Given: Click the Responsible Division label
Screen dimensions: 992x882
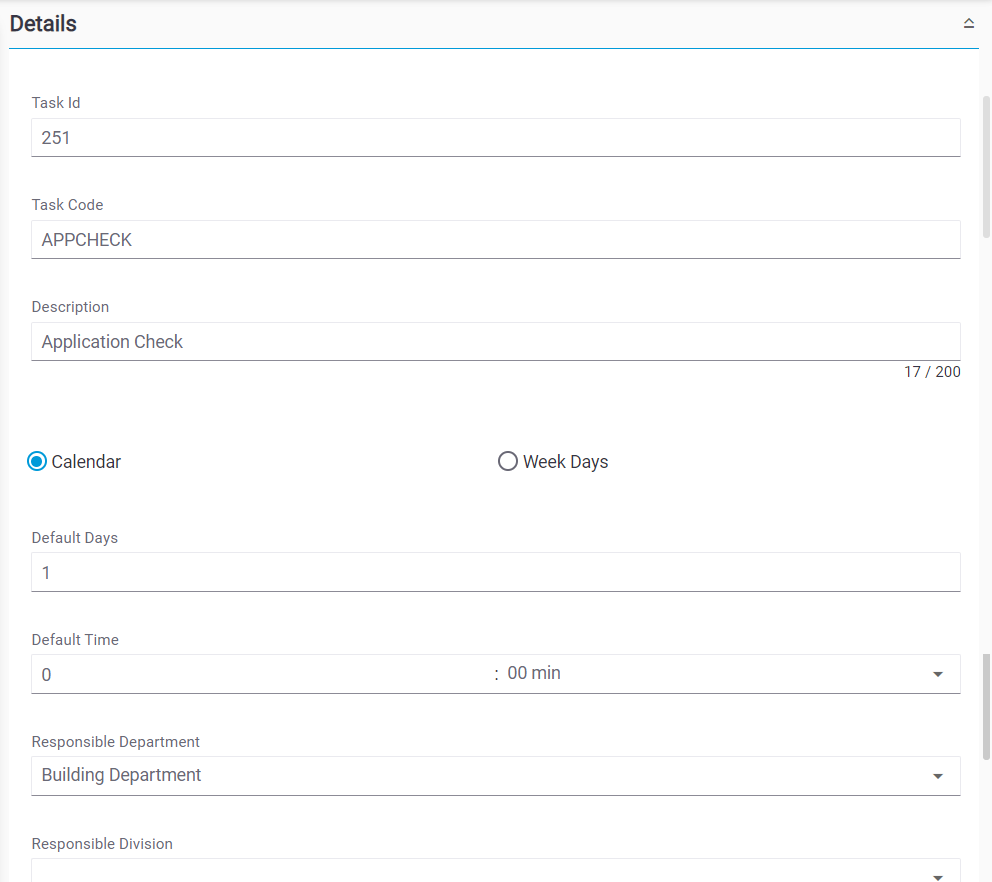Looking at the screenshot, I should pos(102,843).
